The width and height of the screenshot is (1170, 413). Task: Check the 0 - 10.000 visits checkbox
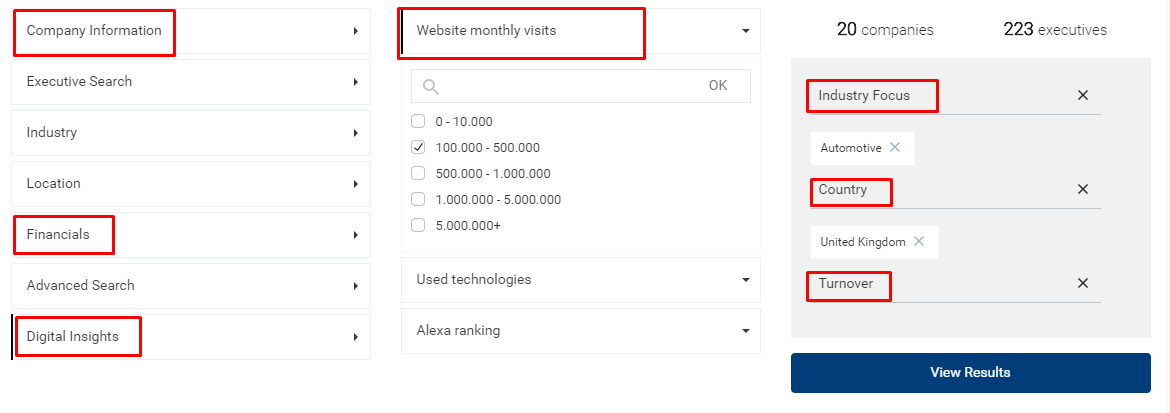click(418, 122)
